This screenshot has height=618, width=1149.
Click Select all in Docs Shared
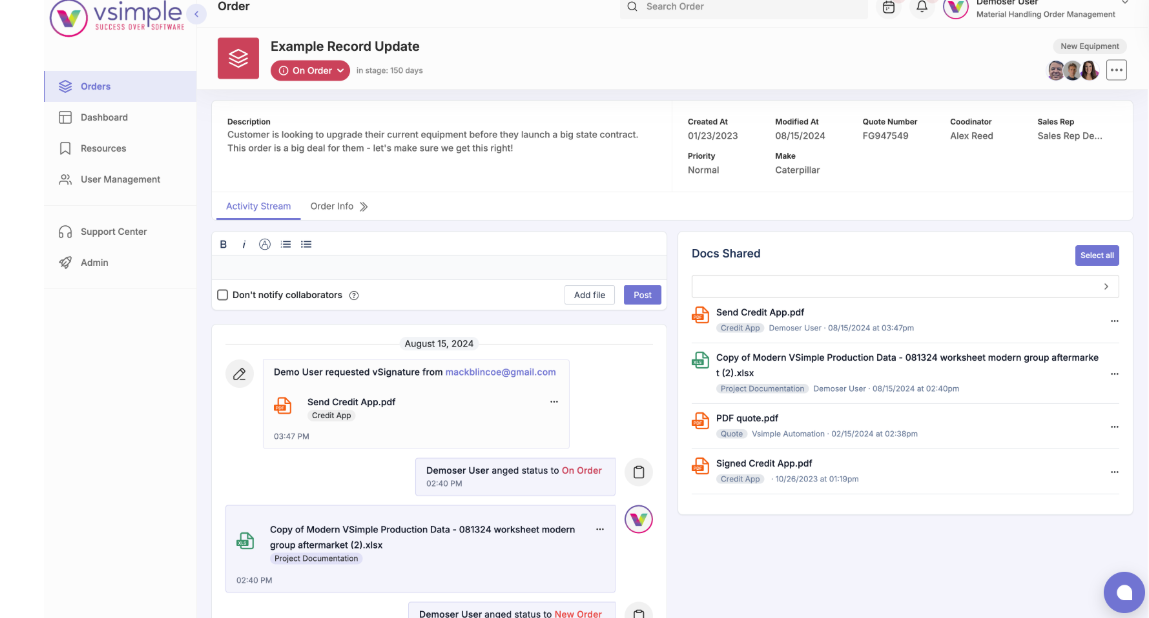[x=1096, y=255]
